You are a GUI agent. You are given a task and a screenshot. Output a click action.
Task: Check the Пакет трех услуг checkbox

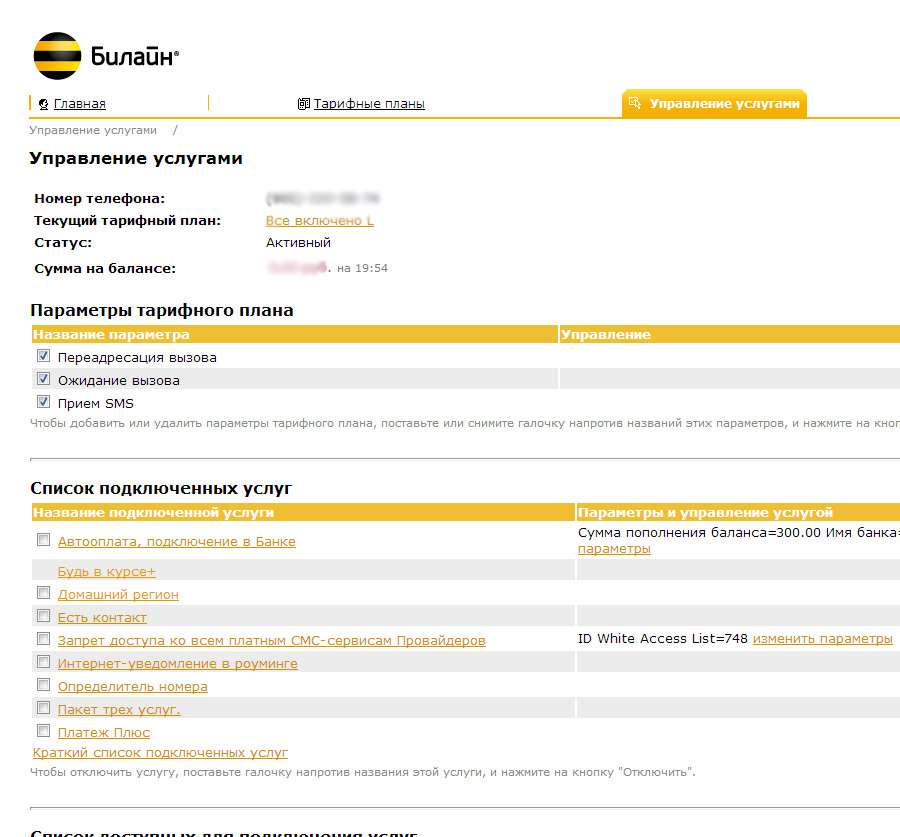pos(44,707)
